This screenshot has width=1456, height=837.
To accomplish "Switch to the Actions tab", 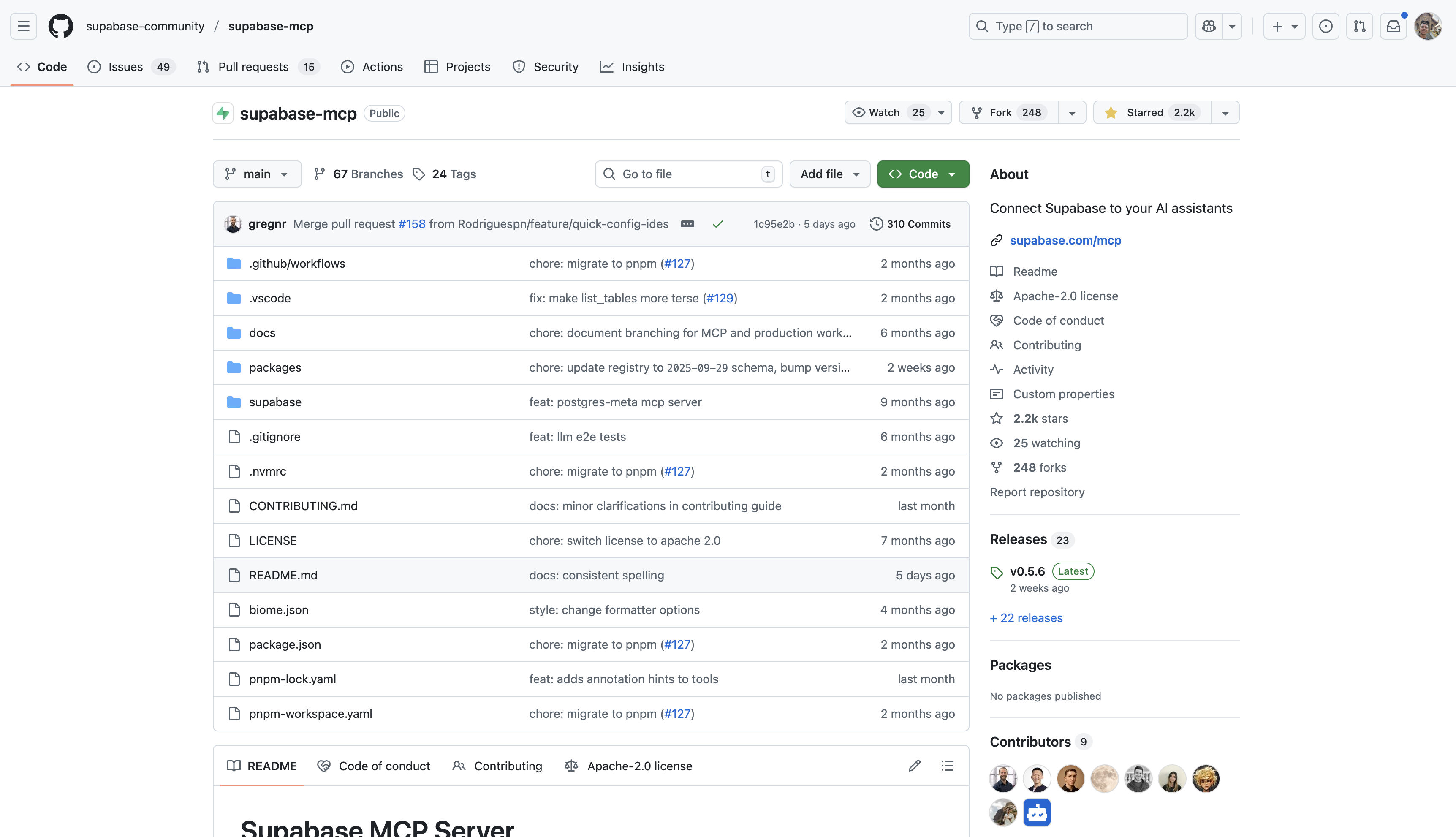I will (x=371, y=67).
